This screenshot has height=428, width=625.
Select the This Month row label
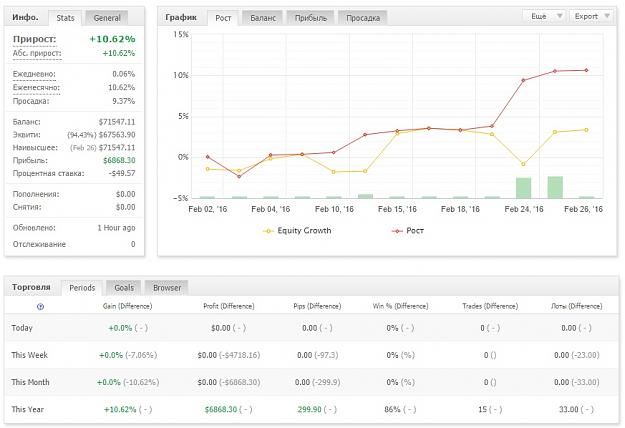30,382
